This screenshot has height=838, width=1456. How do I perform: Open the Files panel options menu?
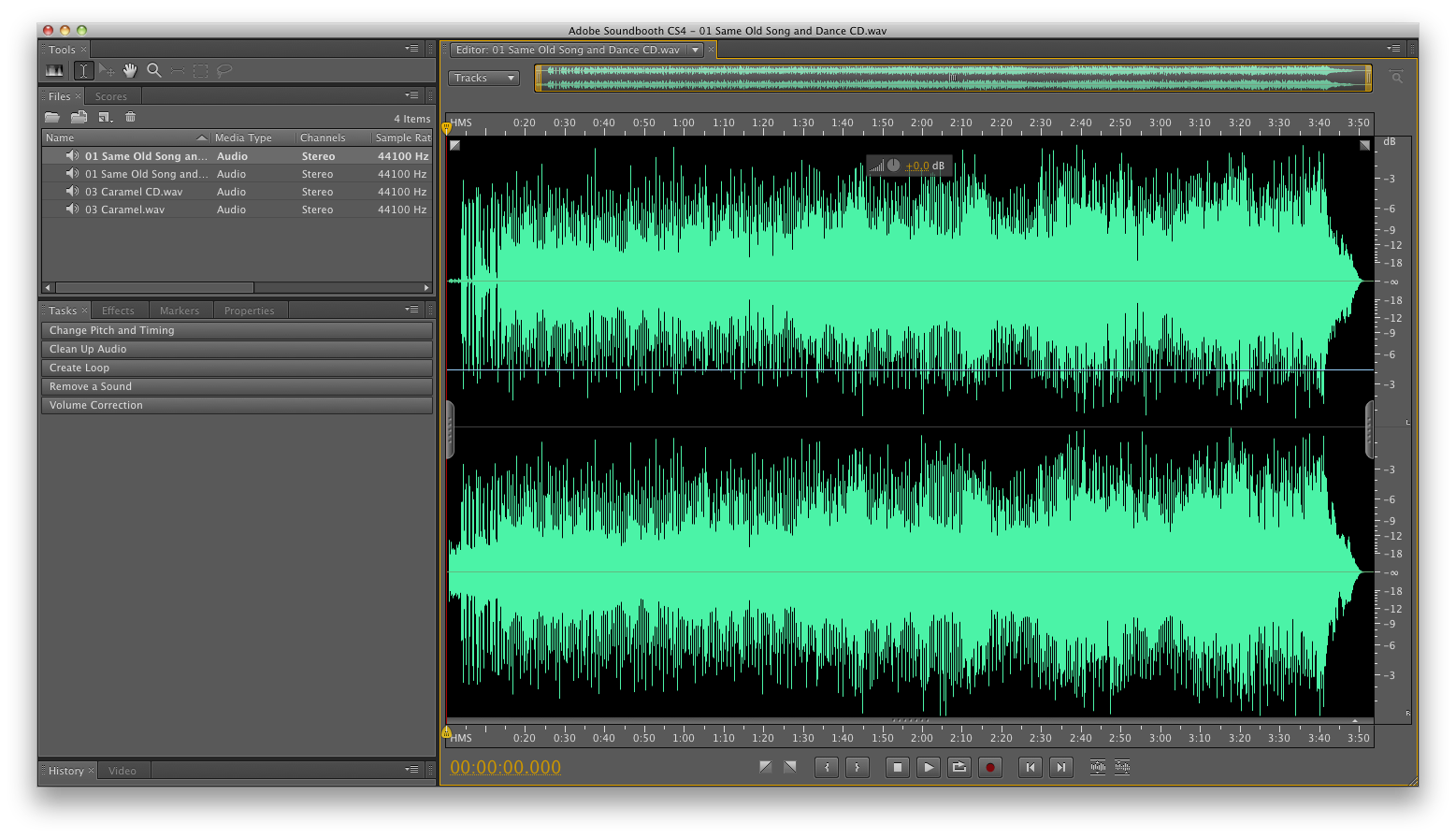pos(411,95)
